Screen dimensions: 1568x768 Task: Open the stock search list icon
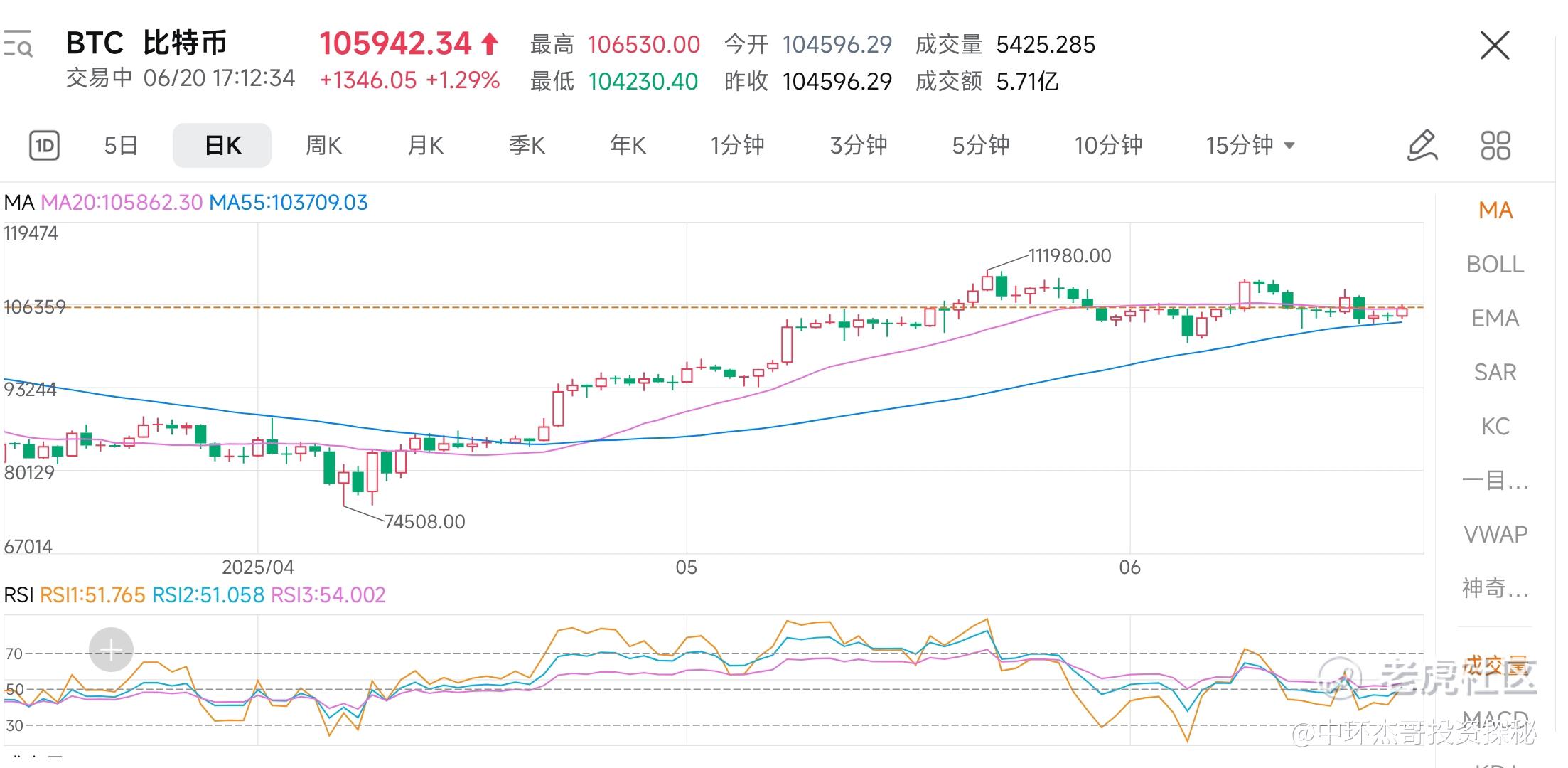click(x=18, y=44)
